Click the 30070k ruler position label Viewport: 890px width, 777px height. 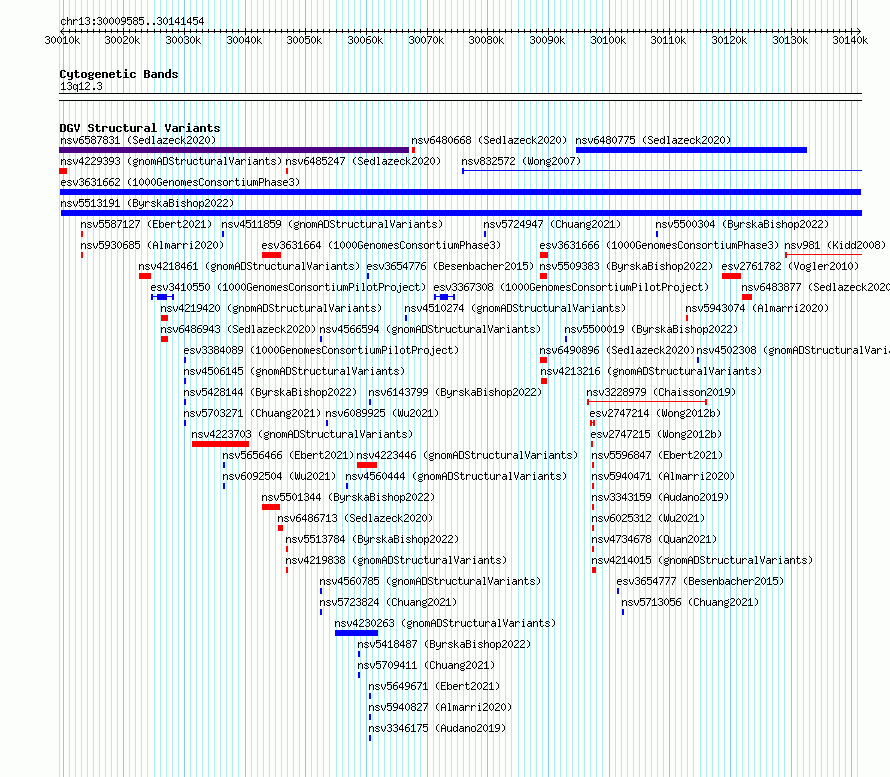[426, 40]
